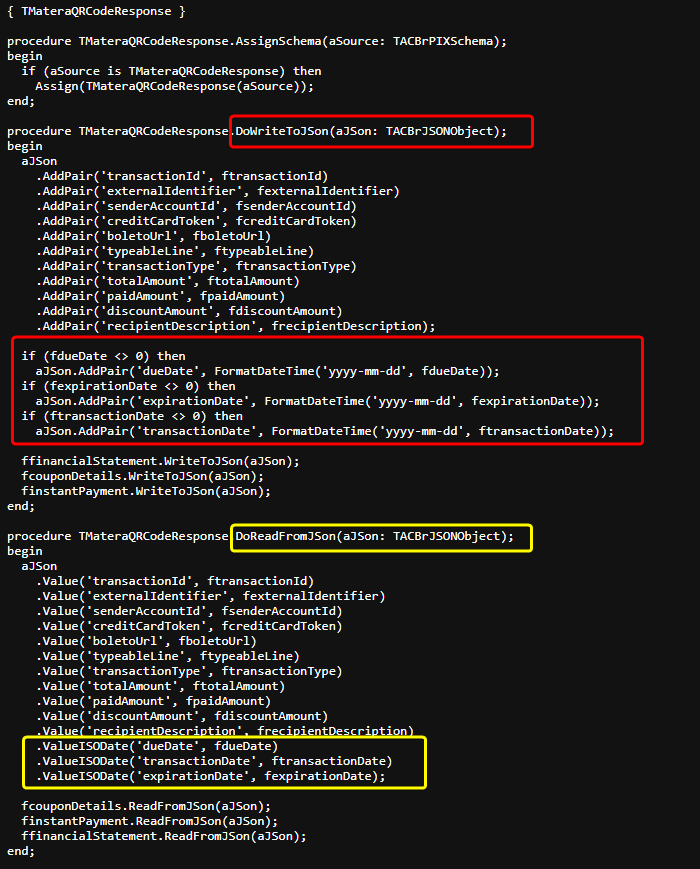Image resolution: width=700 pixels, height=869 pixels.
Task: Click the .Value 'boletoUrl' line
Action: [x=146, y=641]
